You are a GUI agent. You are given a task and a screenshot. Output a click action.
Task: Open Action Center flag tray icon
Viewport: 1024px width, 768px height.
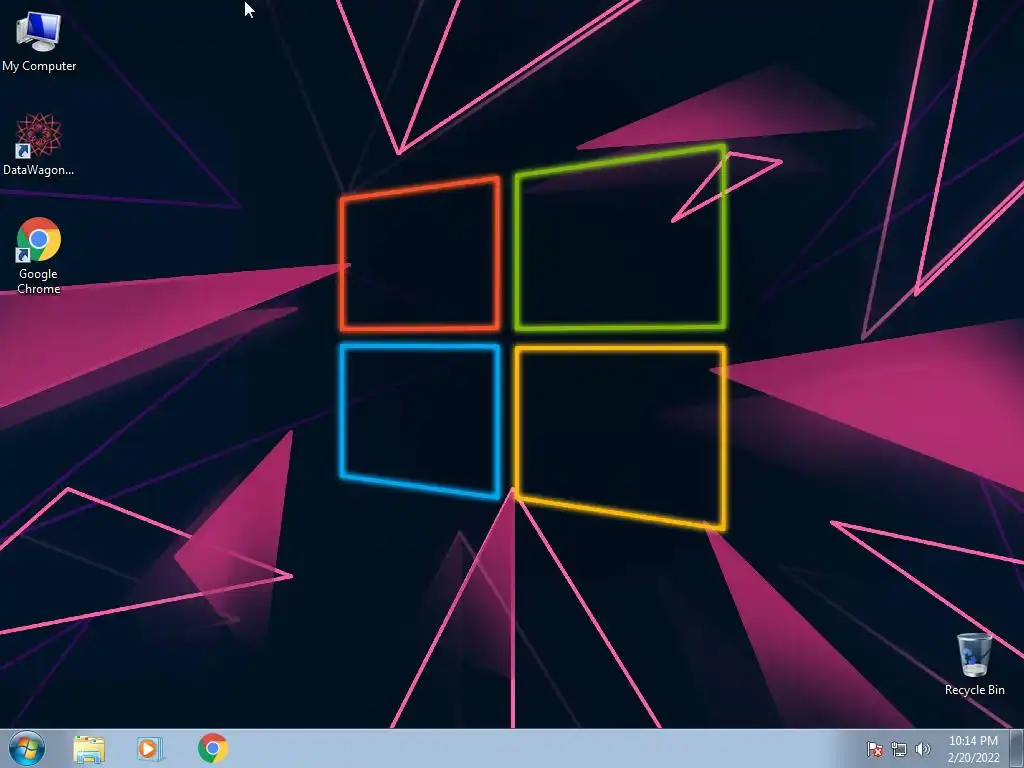pyautogui.click(x=874, y=749)
